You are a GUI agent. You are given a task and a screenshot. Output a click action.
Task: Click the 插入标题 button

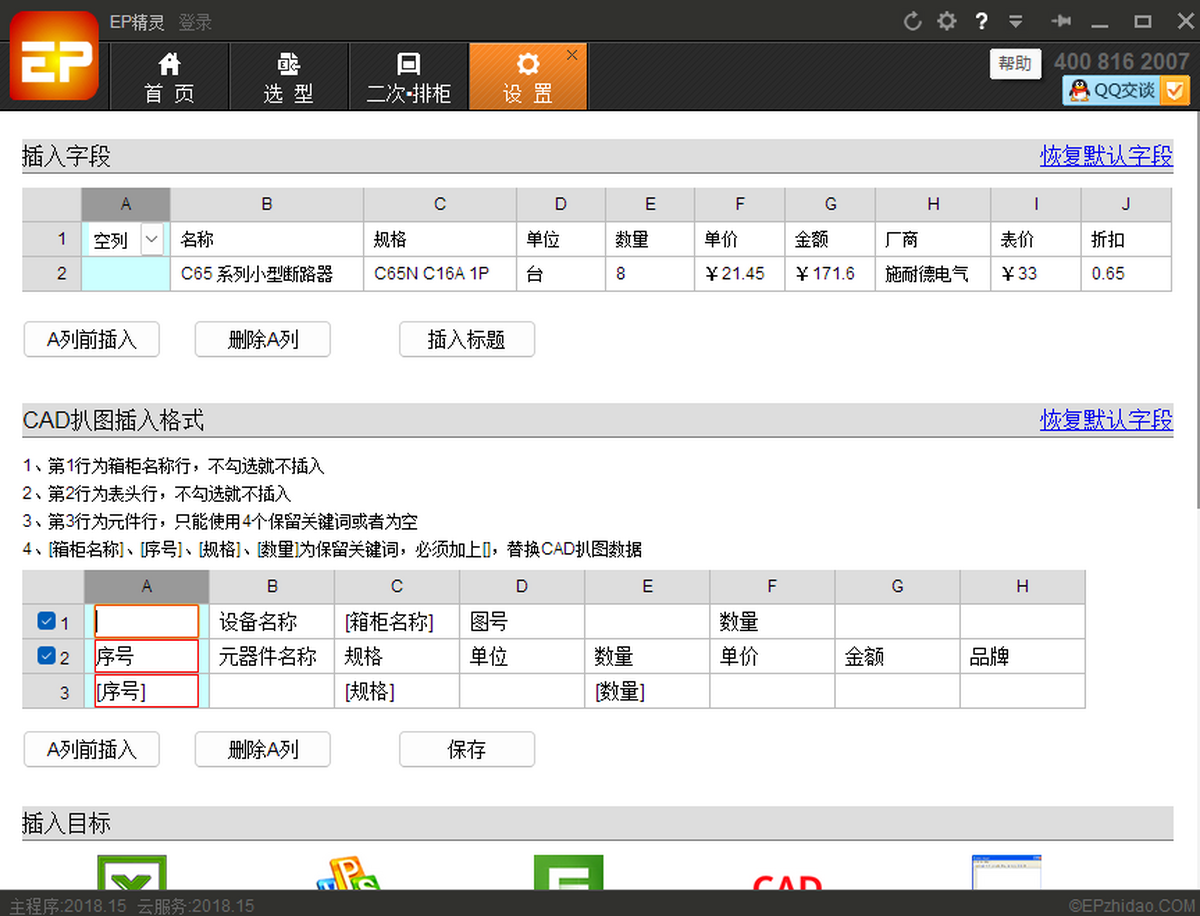(467, 339)
